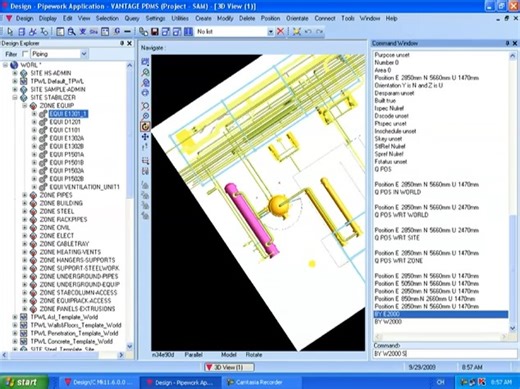Toggle the Filter checkbox in Design Explorer
Image resolution: width=520 pixels, height=389 pixels.
25,54
